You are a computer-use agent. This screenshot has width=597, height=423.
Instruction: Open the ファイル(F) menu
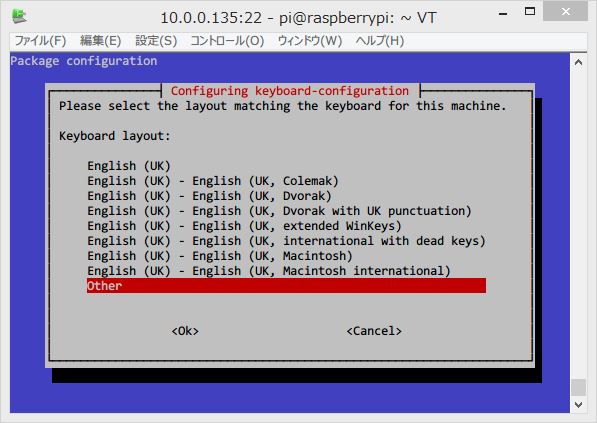pyautogui.click(x=40, y=40)
